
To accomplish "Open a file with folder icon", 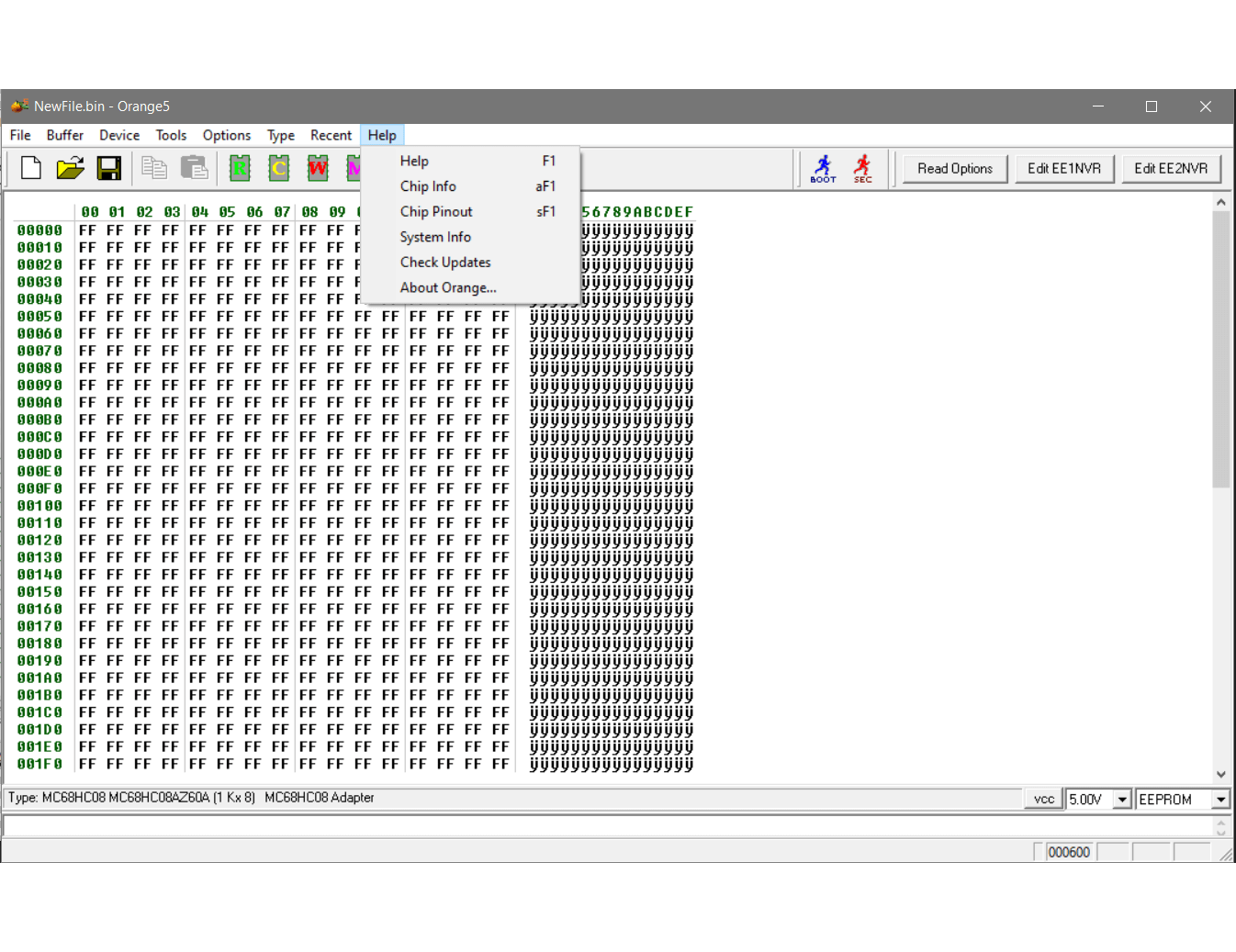I will [71, 168].
